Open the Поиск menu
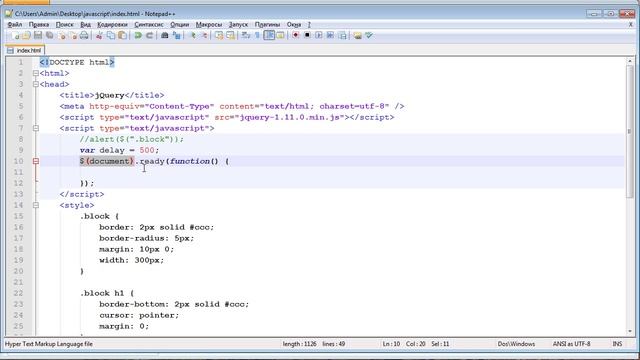The width and height of the screenshot is (640, 360). 64,24
